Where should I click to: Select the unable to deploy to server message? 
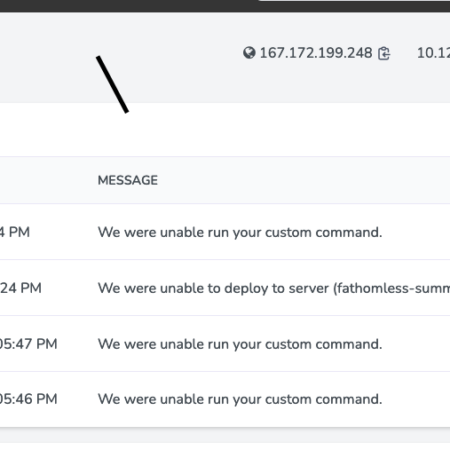click(x=274, y=288)
